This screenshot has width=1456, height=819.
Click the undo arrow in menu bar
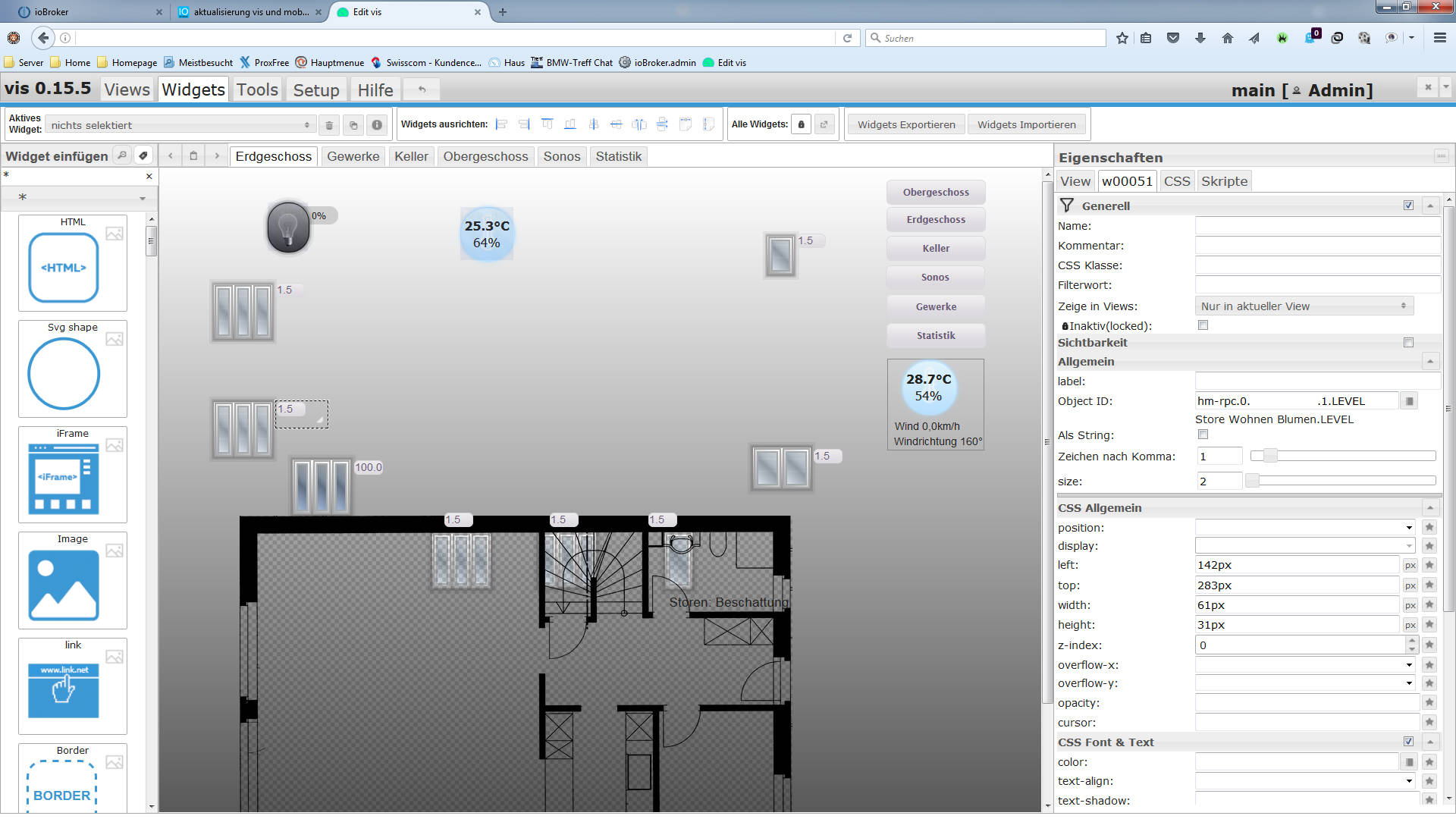point(422,89)
